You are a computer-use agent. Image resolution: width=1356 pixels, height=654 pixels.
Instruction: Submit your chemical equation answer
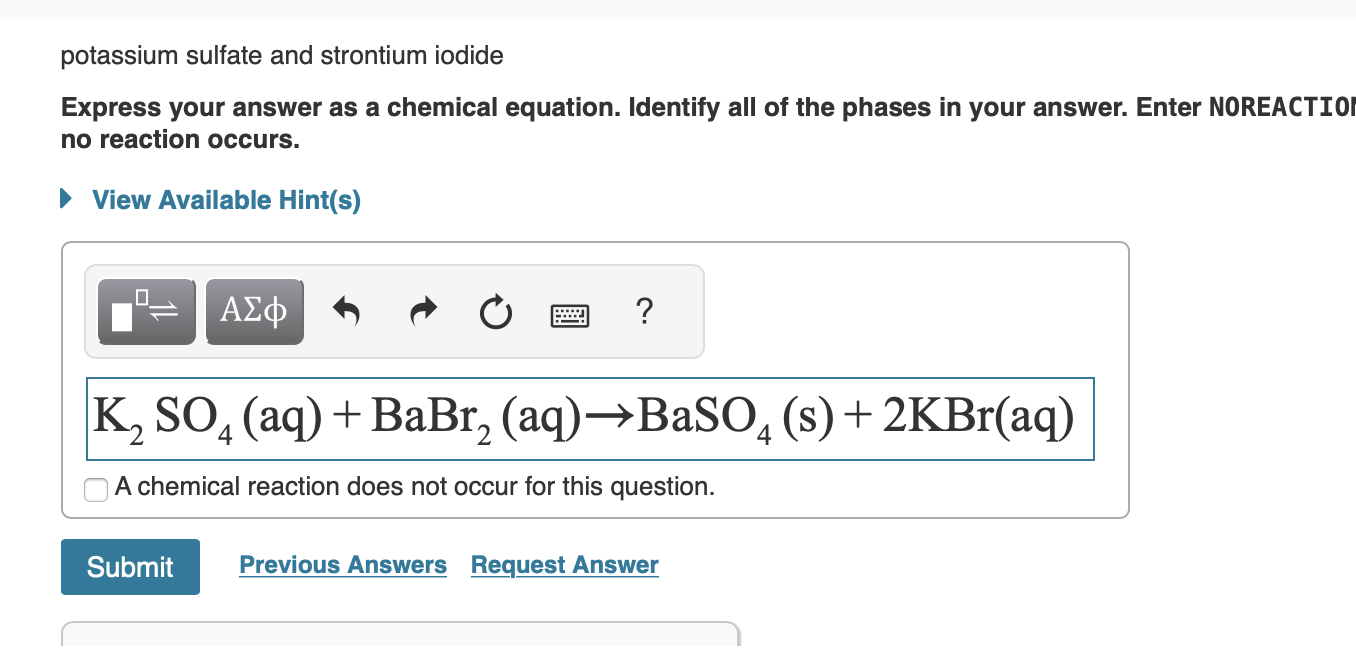click(130, 567)
